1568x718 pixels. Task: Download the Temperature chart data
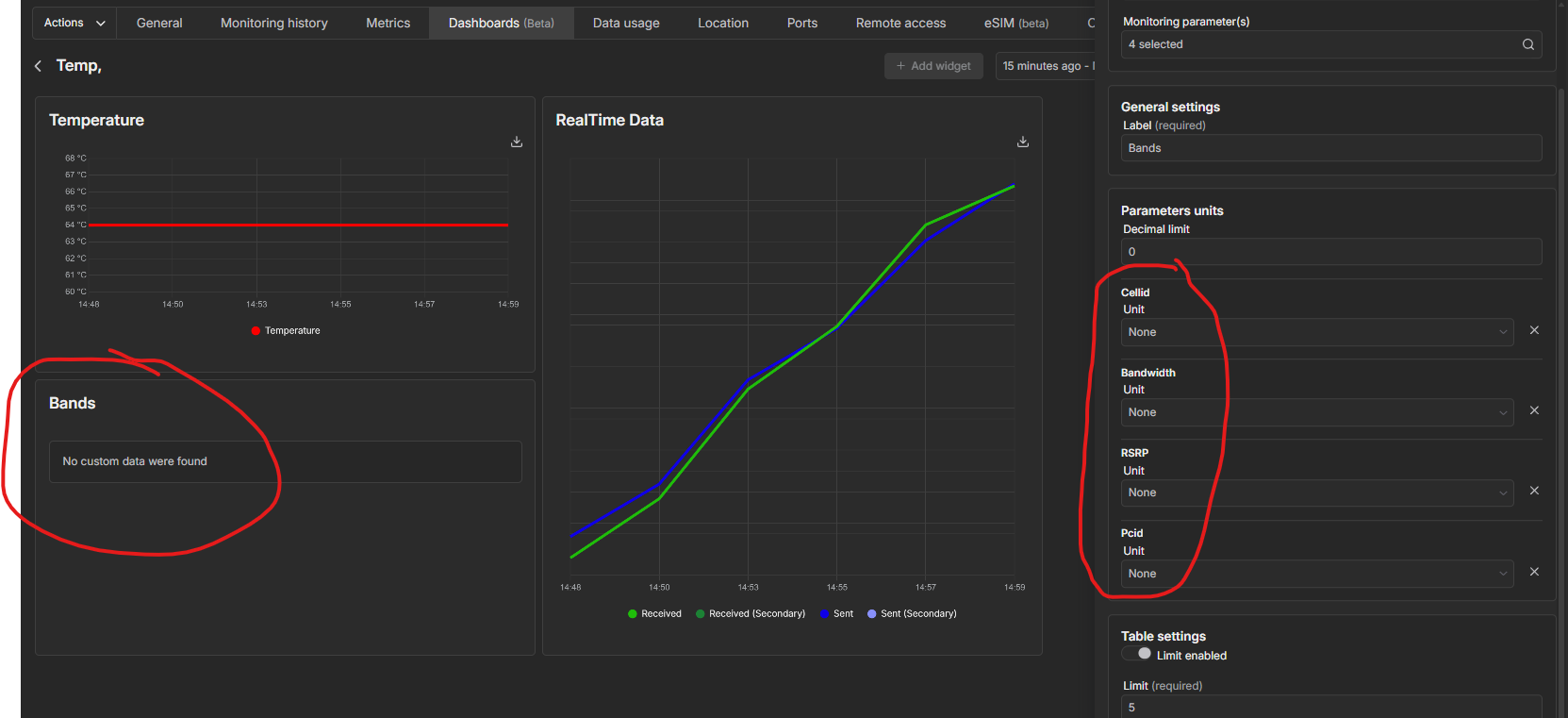coord(517,142)
